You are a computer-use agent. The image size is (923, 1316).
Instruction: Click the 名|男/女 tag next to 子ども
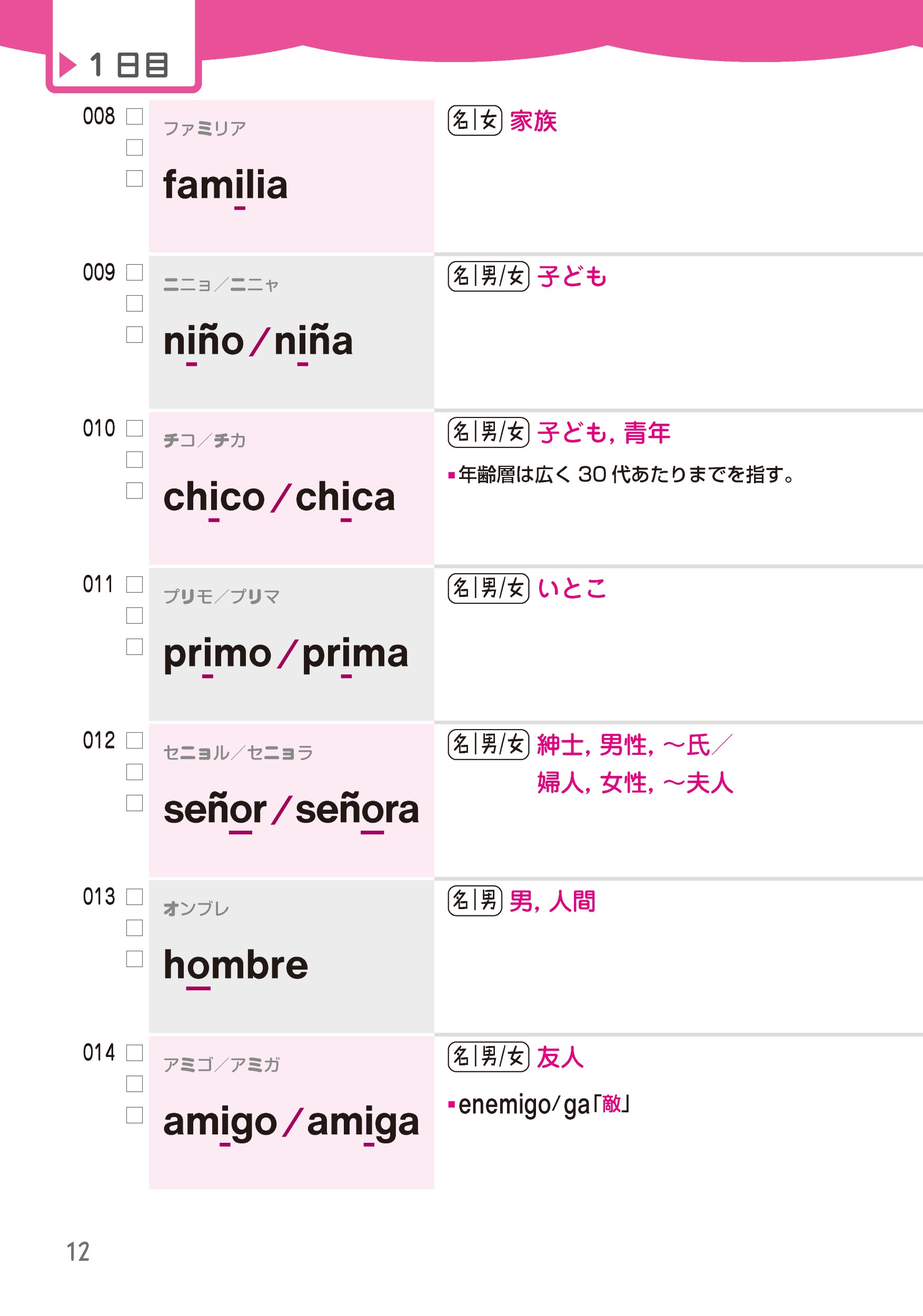[x=489, y=276]
